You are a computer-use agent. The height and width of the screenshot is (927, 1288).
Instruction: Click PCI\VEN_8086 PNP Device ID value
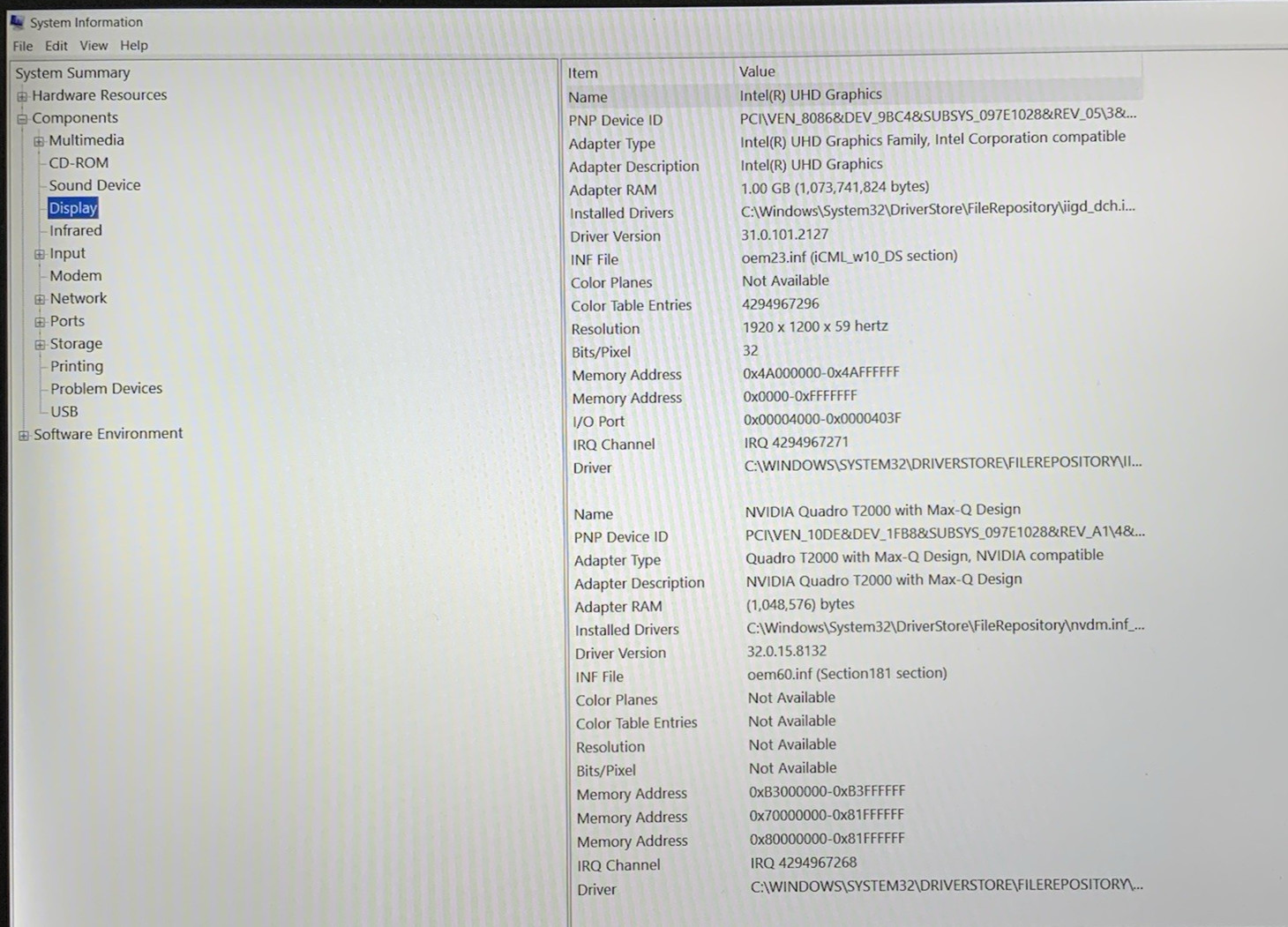[938, 114]
